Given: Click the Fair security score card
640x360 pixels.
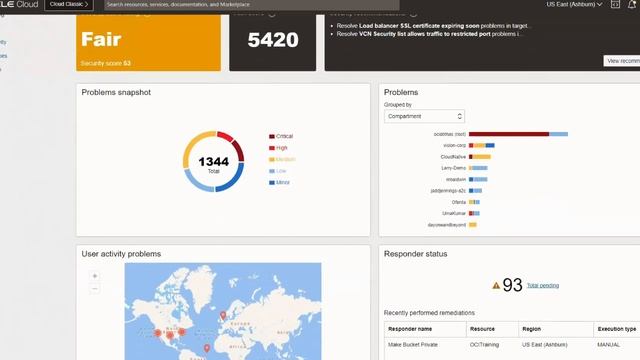Looking at the screenshot, I should pyautogui.click(x=149, y=42).
